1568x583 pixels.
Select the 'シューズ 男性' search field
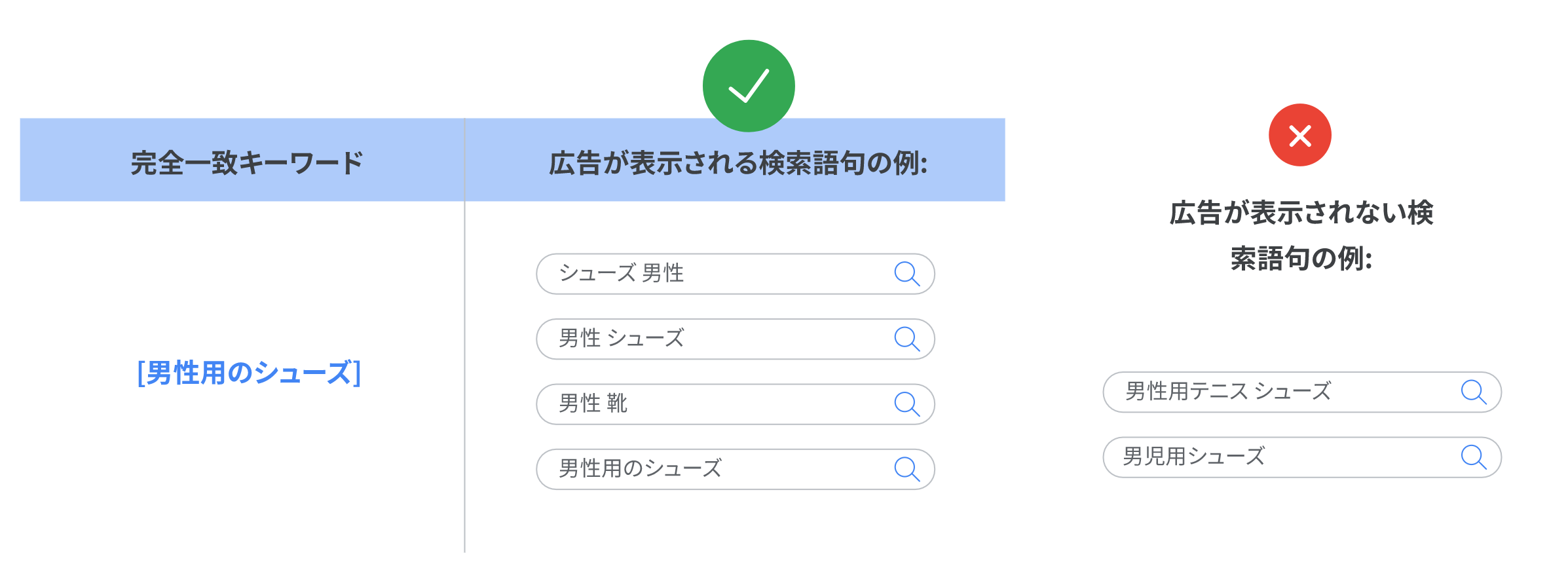[736, 274]
